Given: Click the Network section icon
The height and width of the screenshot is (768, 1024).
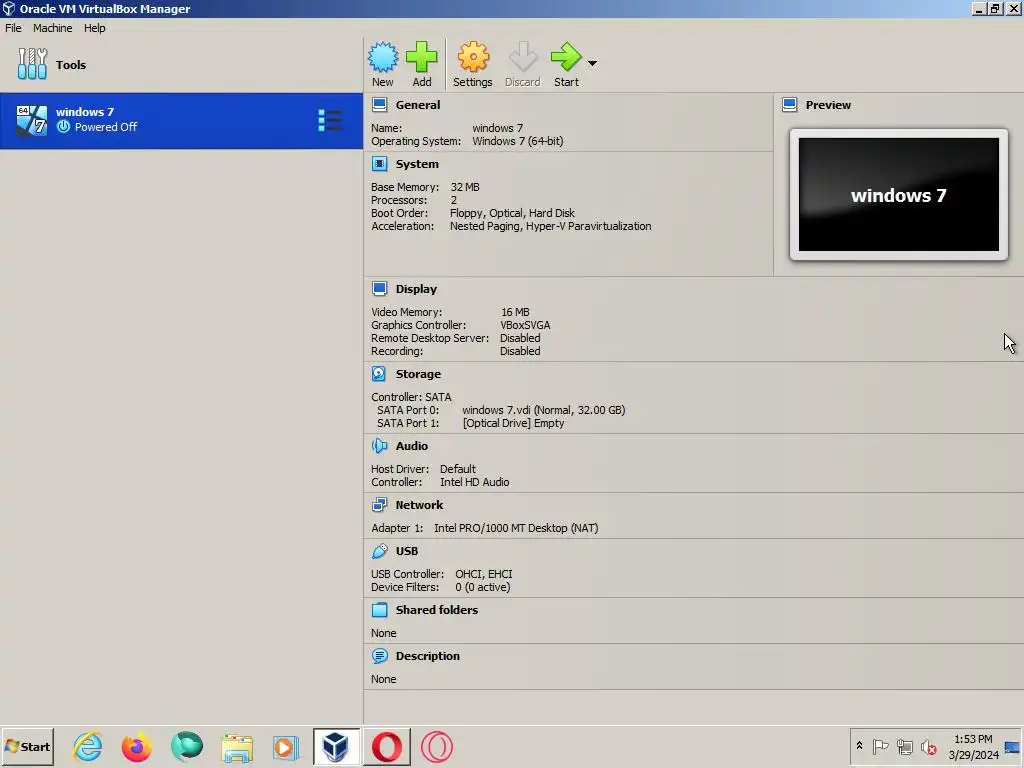Looking at the screenshot, I should coord(379,505).
